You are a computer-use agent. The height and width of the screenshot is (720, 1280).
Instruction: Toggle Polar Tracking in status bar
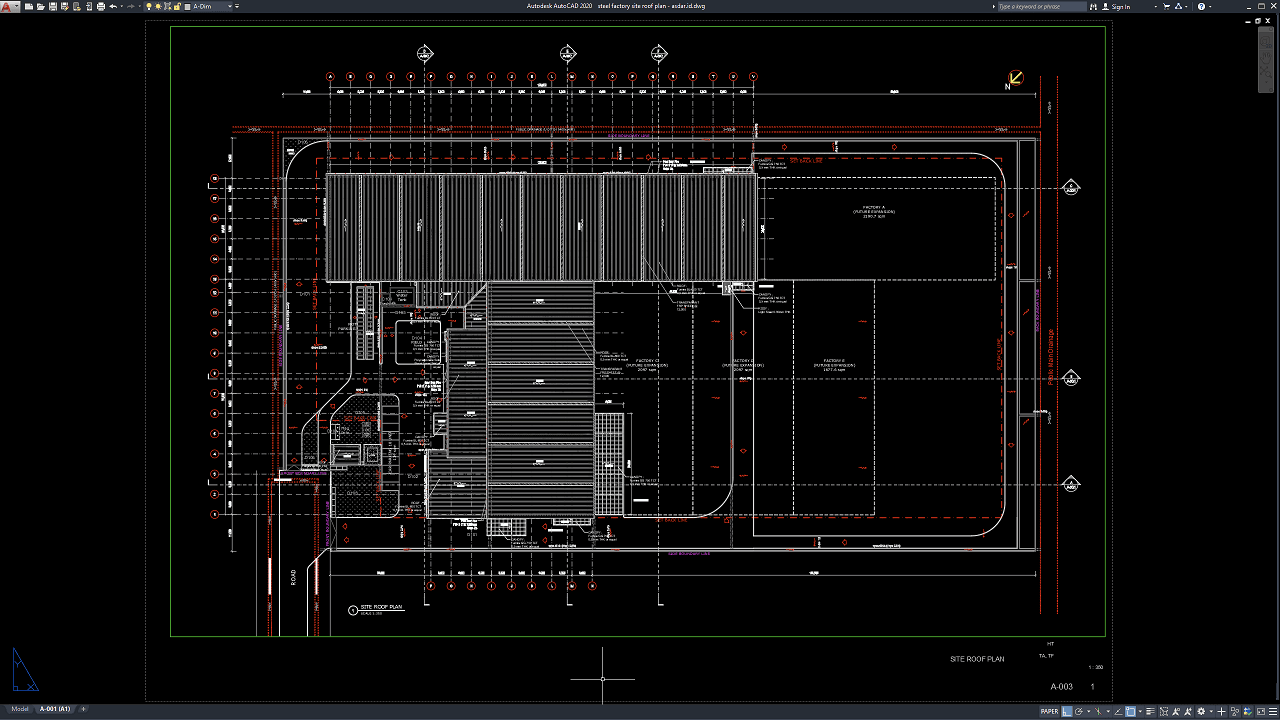click(x=1079, y=712)
